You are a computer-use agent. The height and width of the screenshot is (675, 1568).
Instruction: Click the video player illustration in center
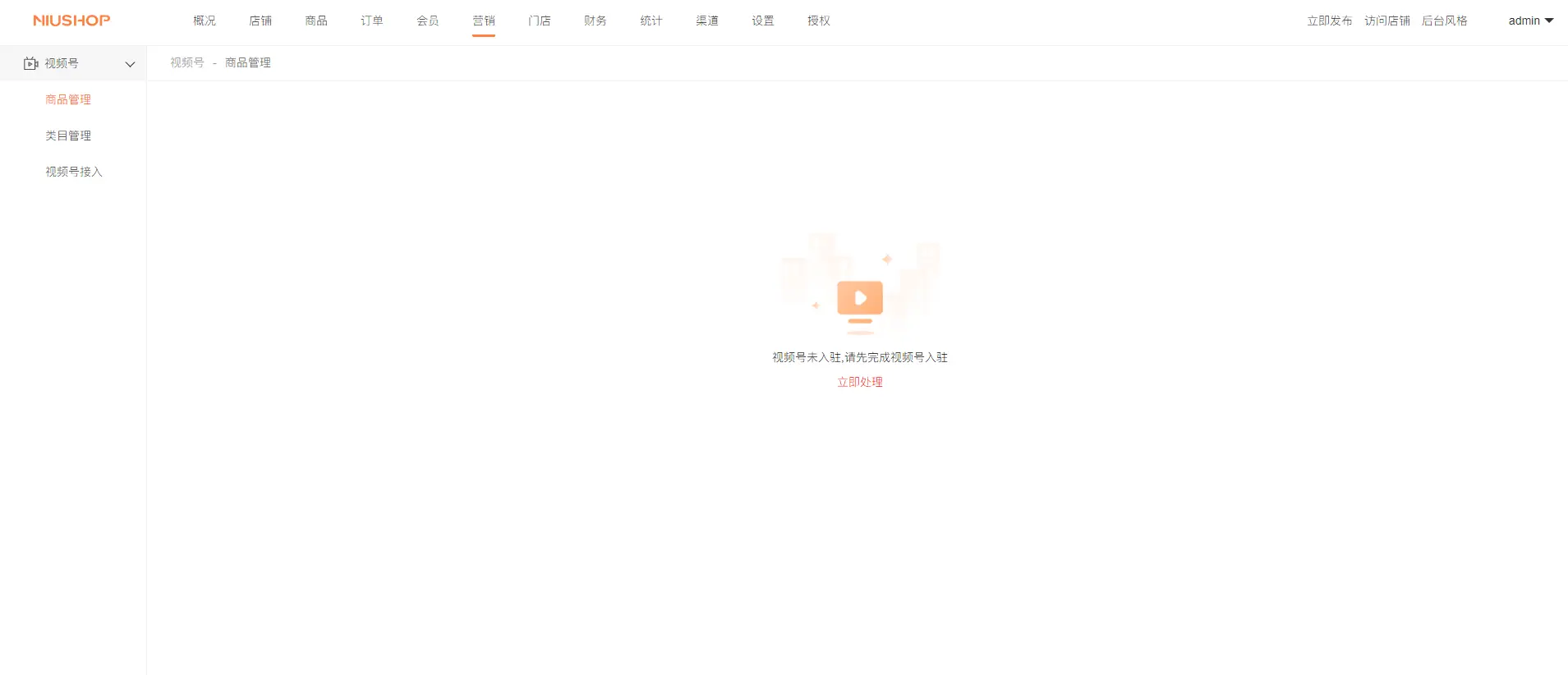[x=860, y=298]
